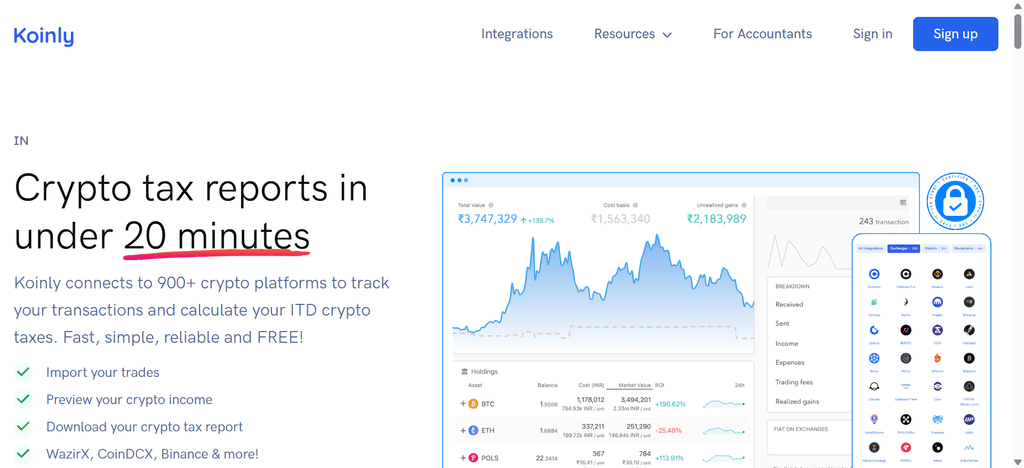Click the info icon next to Unrealized gains
Viewport: 1024px width, 468px height.
(743, 205)
